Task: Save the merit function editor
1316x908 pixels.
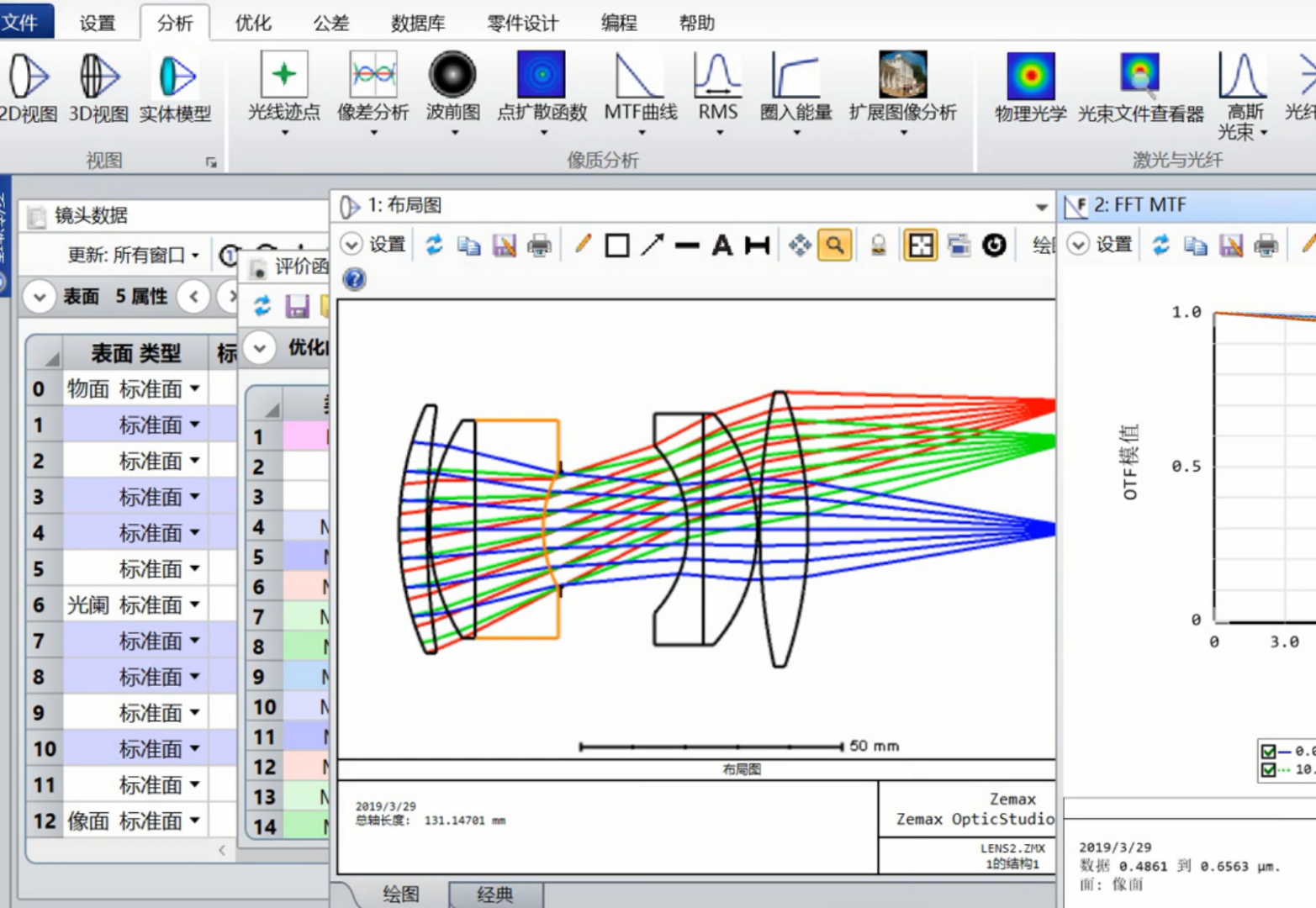Action: 297,306
